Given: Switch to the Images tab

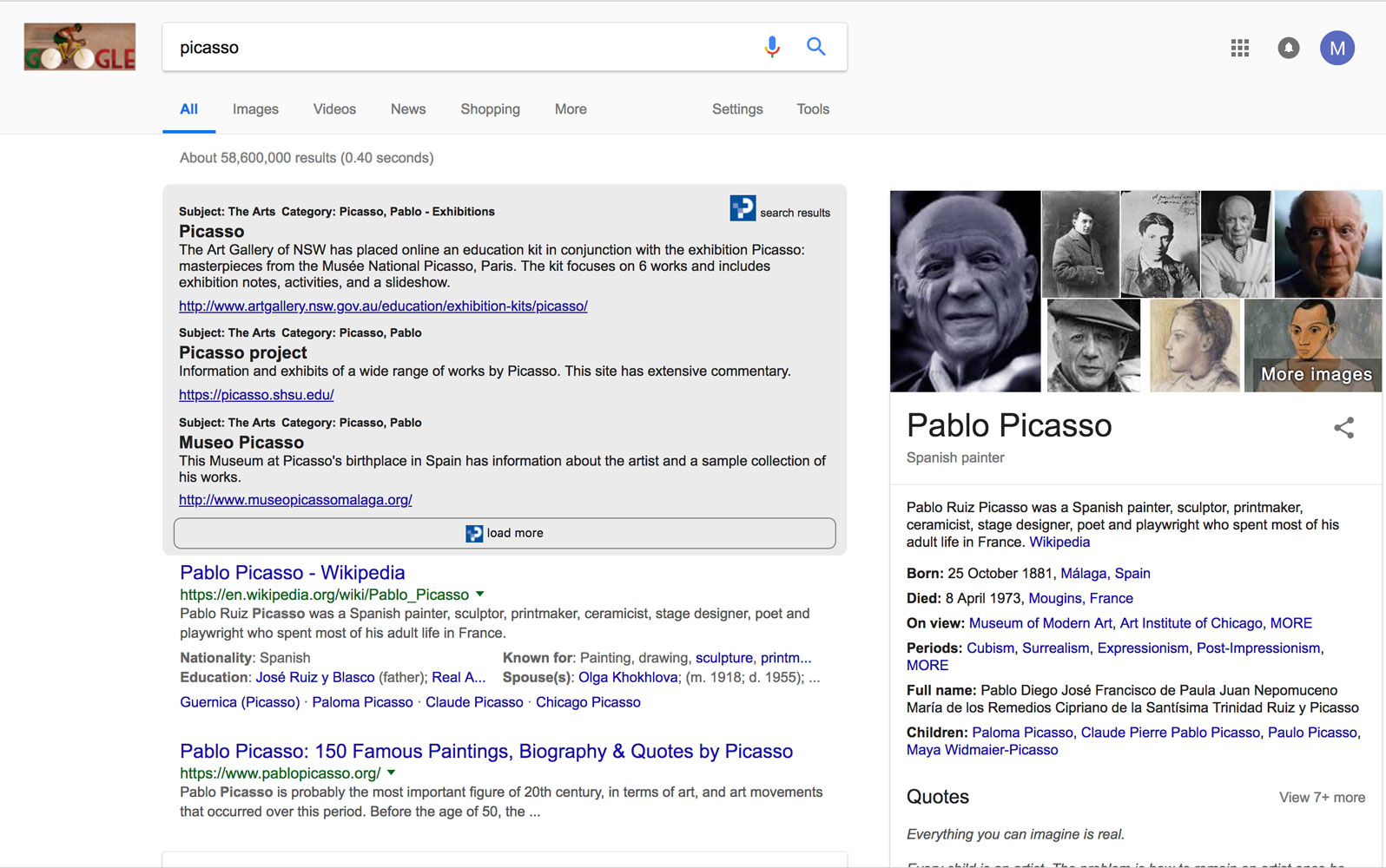Looking at the screenshot, I should pos(255,109).
